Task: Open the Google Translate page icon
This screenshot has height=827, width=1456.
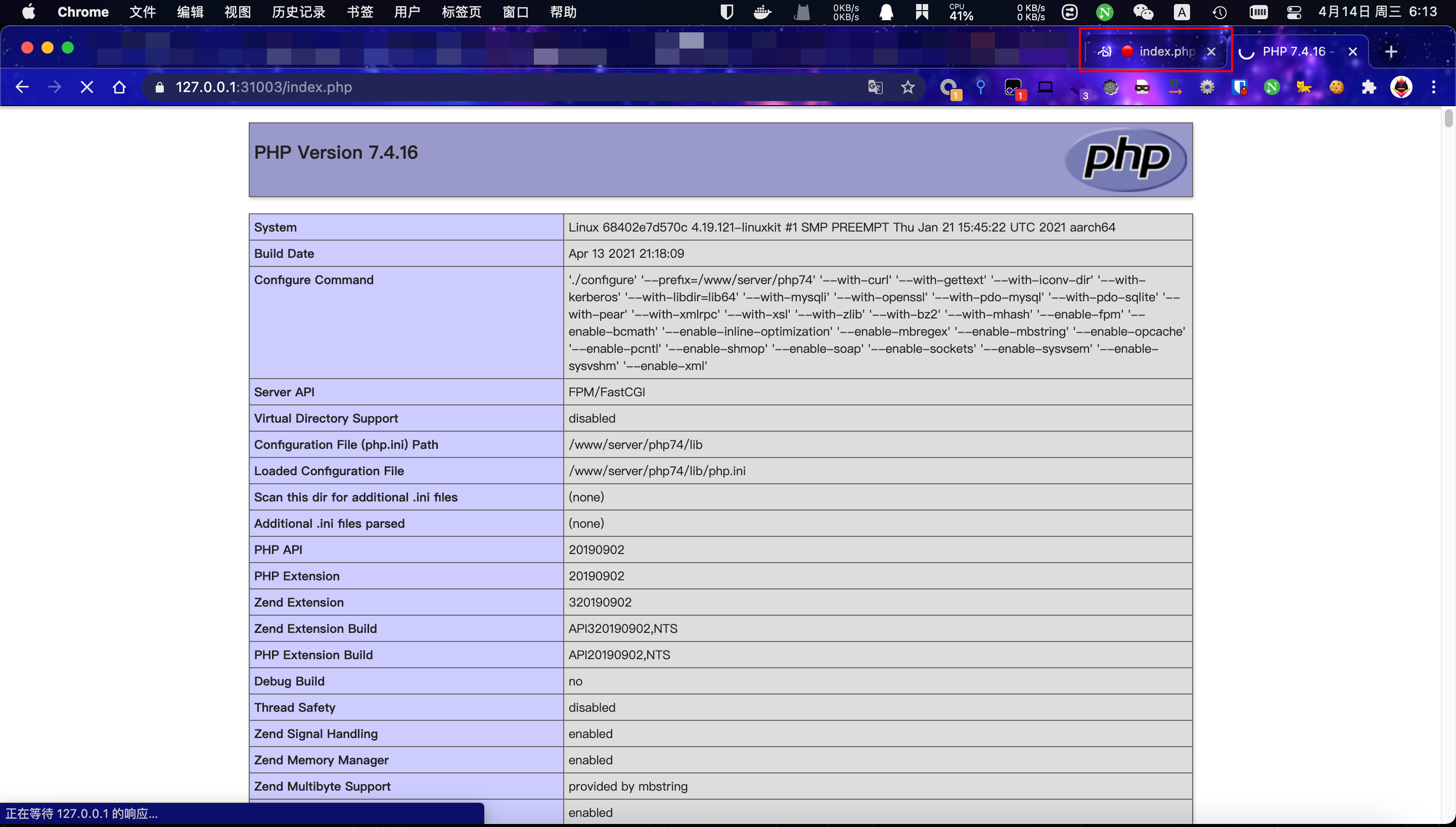Action: 875,87
